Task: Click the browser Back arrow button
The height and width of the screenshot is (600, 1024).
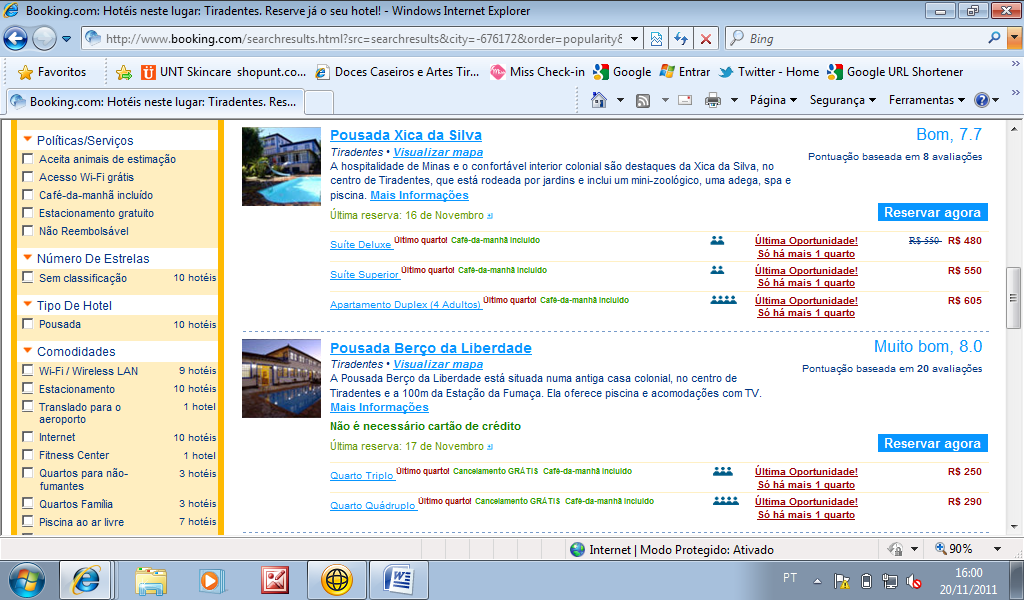Action: [16, 39]
